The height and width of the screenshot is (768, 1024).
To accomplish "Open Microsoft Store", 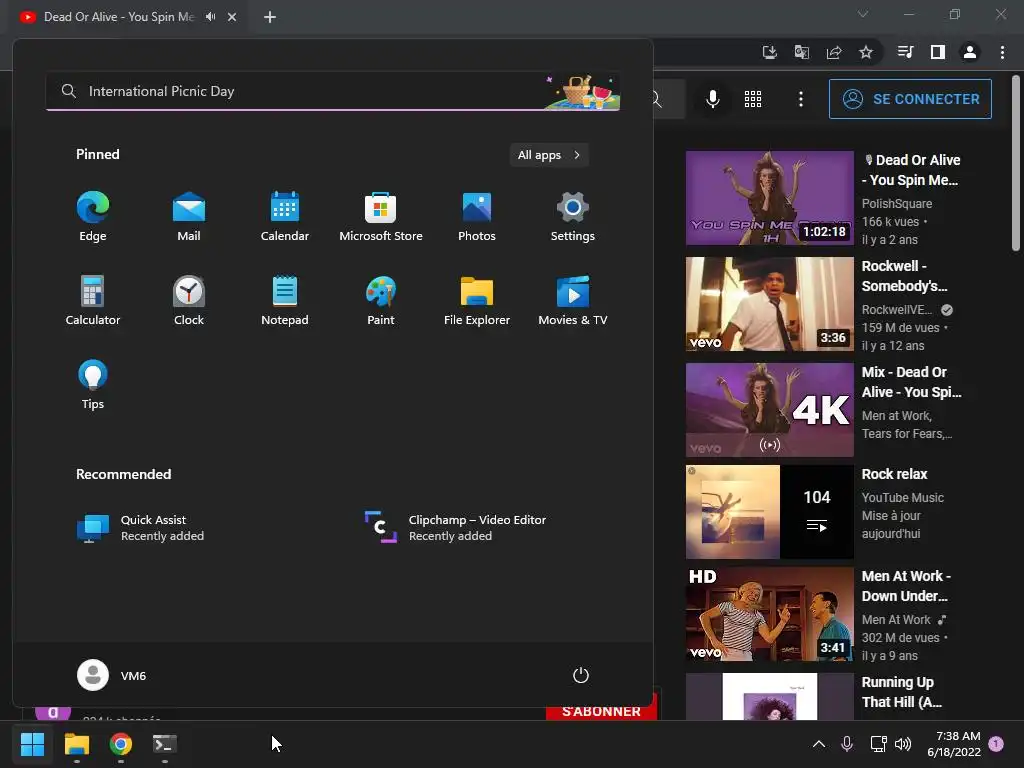I will tap(381, 217).
